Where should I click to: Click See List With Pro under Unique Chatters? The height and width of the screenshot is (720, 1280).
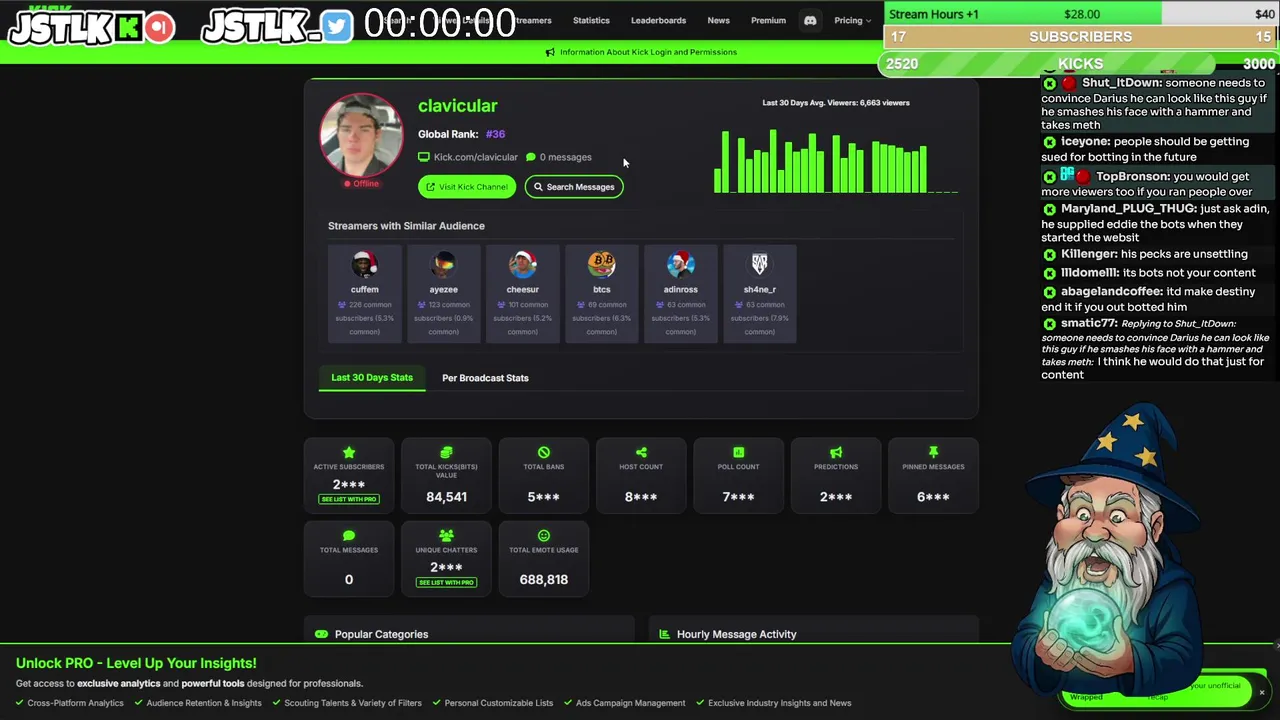click(446, 582)
